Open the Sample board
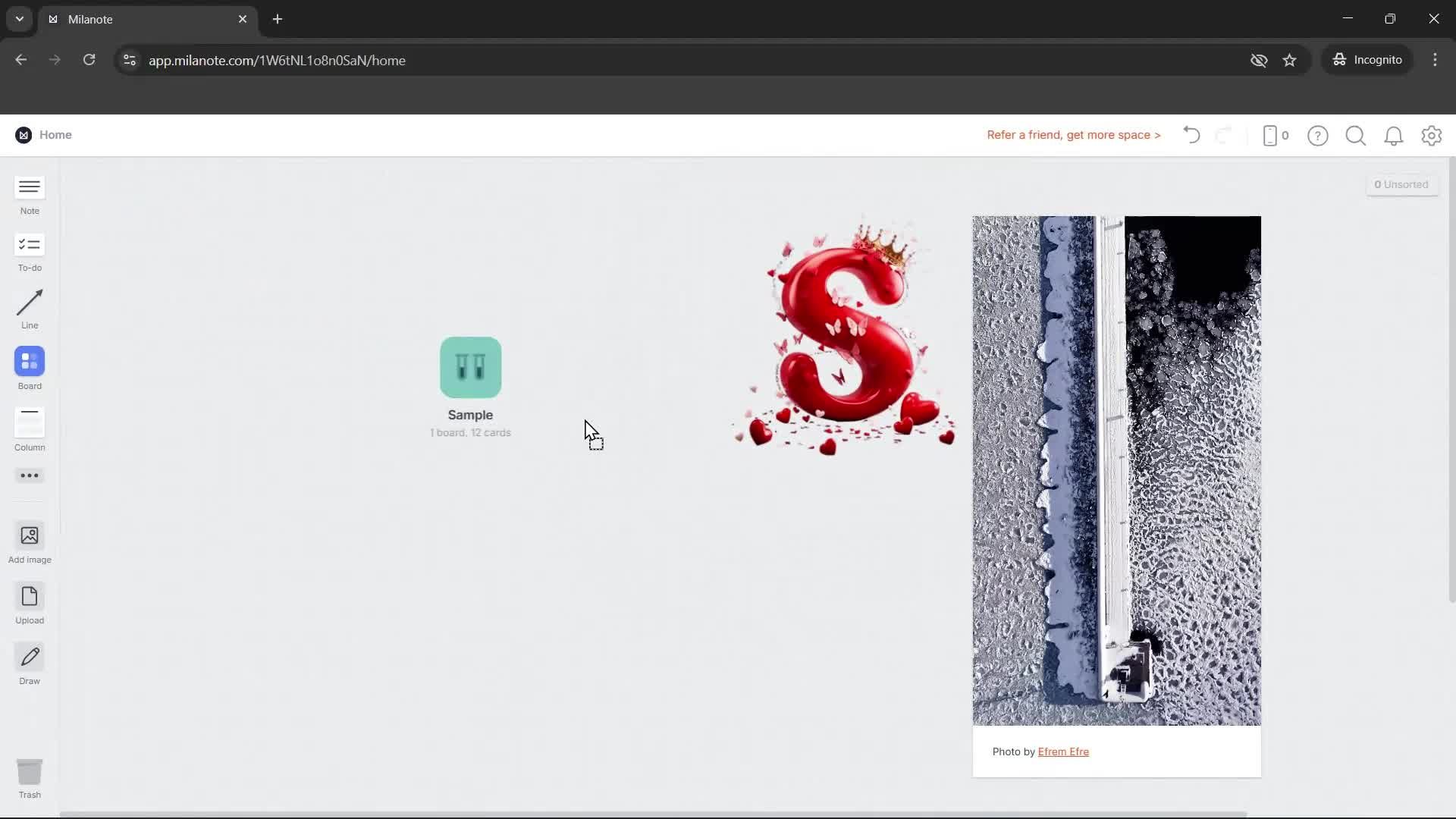This screenshot has height=819, width=1456. point(470,368)
